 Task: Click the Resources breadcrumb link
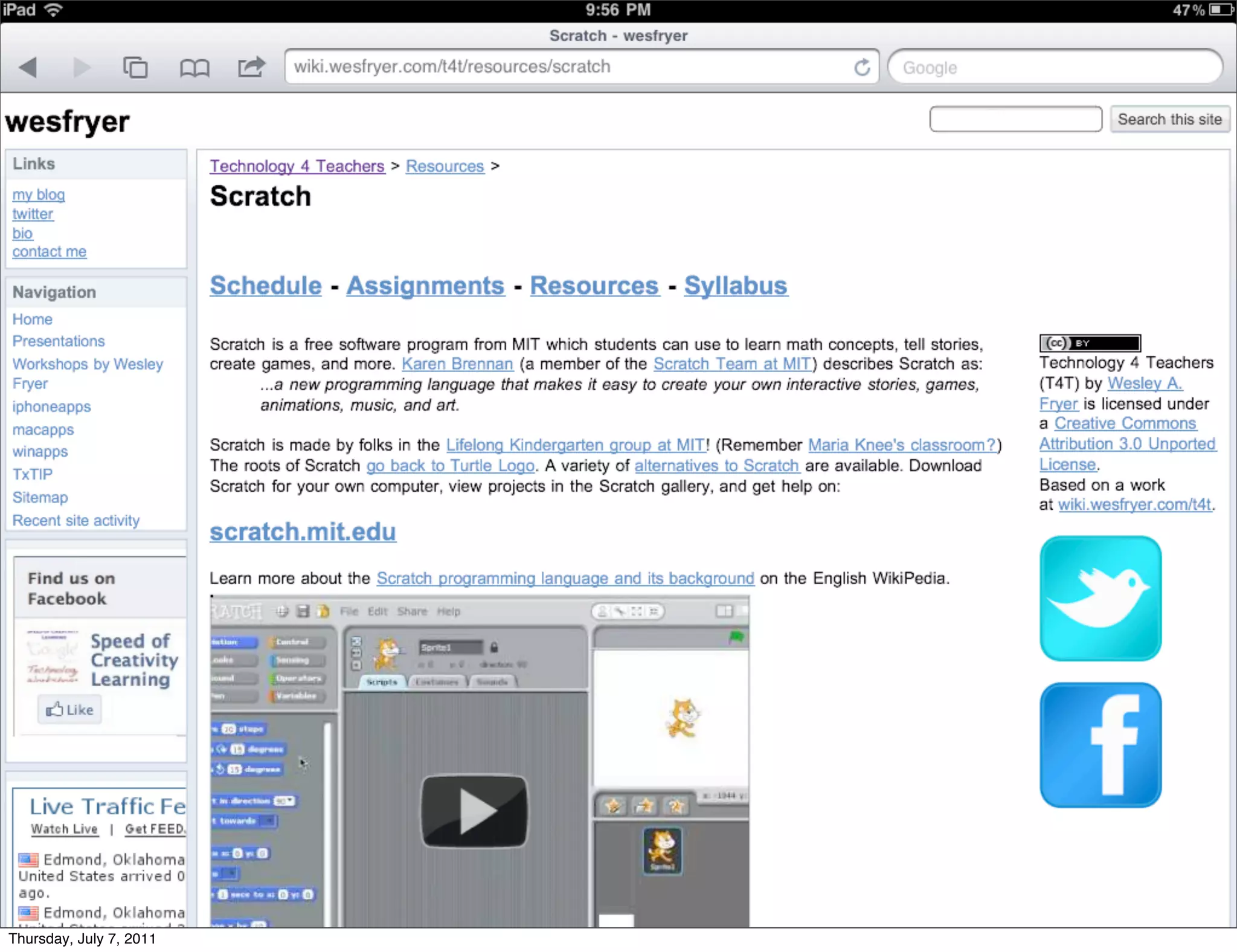tap(445, 166)
